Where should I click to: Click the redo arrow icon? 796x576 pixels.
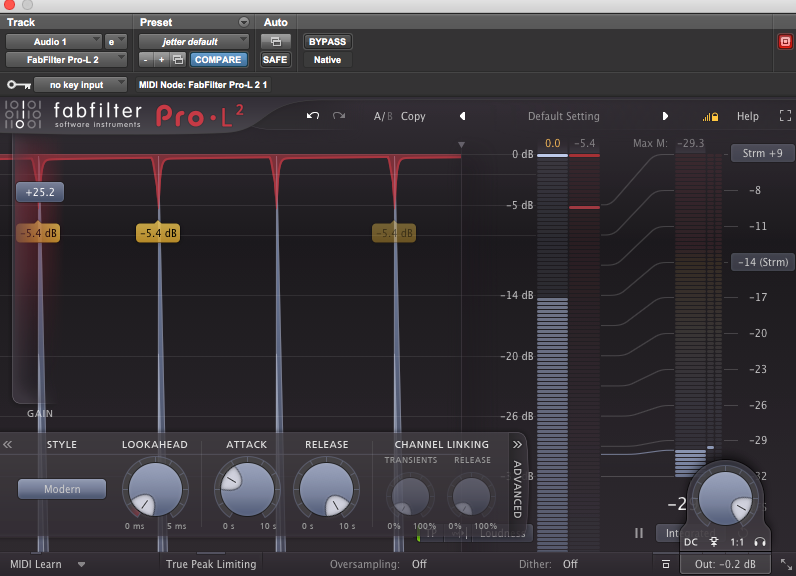339,116
